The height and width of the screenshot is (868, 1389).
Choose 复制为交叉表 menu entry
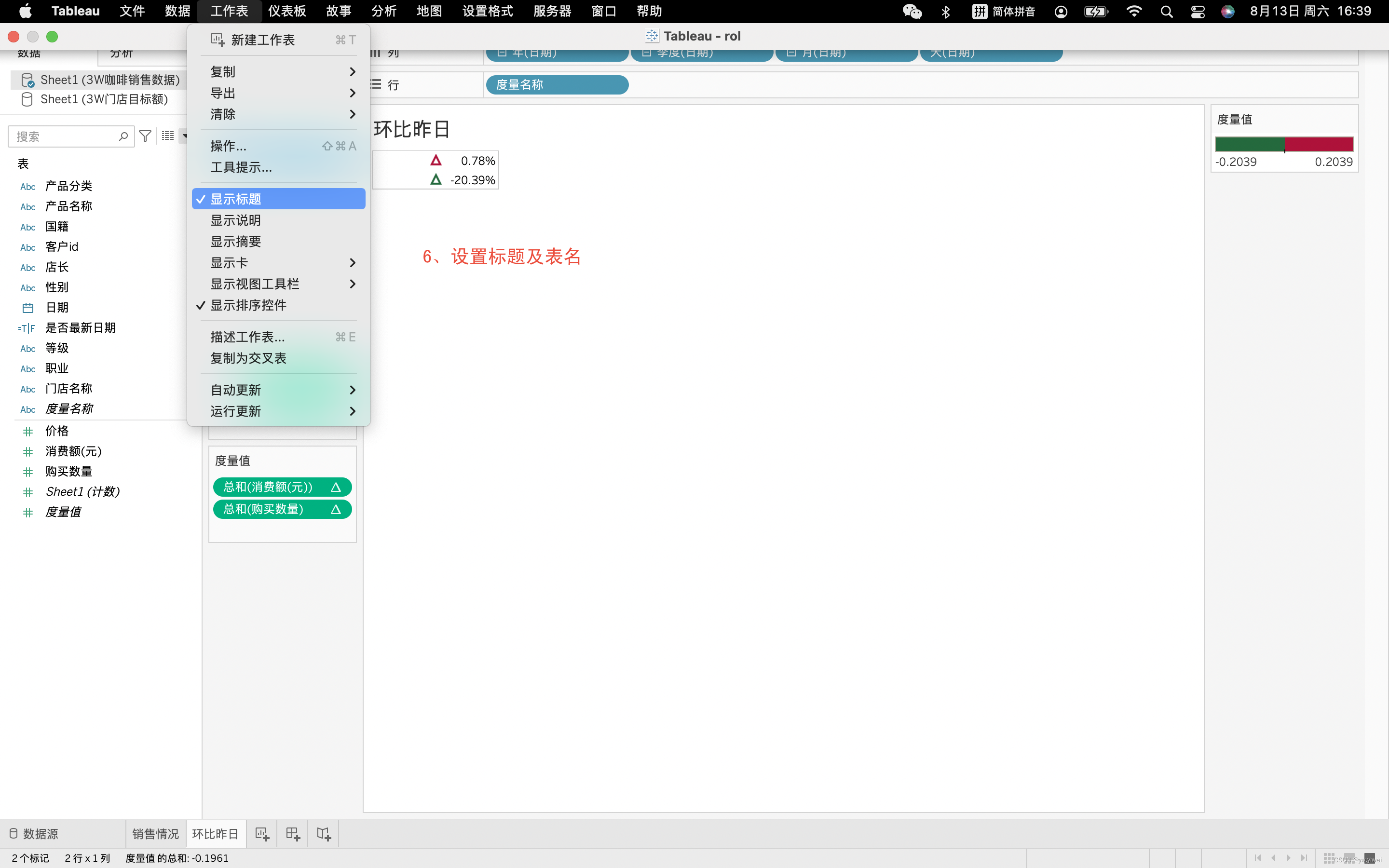(x=278, y=358)
